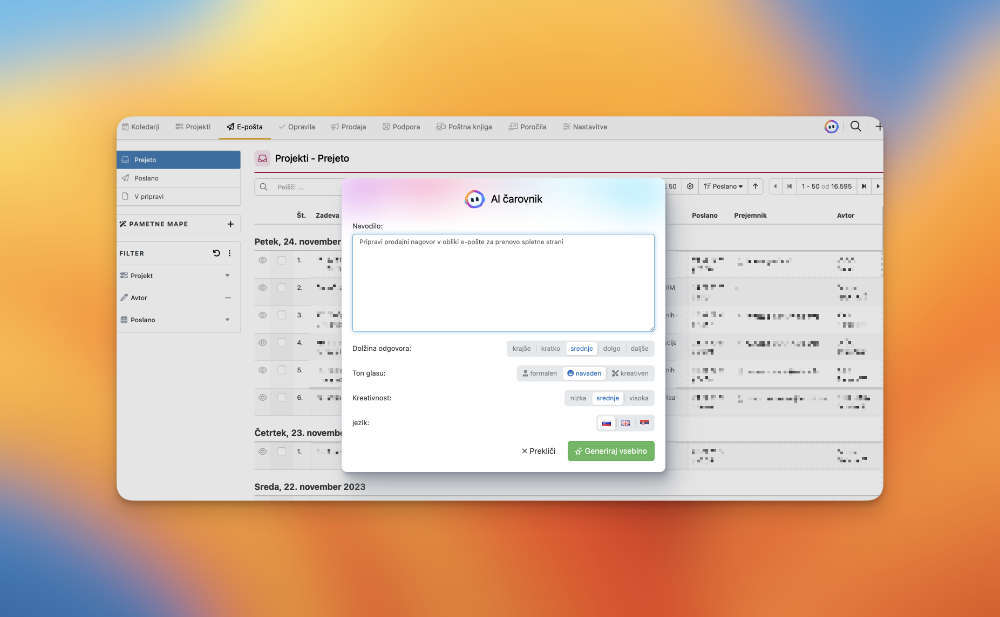The image size is (1000, 617).
Task: Click the list settings gear icon
Action: tap(690, 186)
